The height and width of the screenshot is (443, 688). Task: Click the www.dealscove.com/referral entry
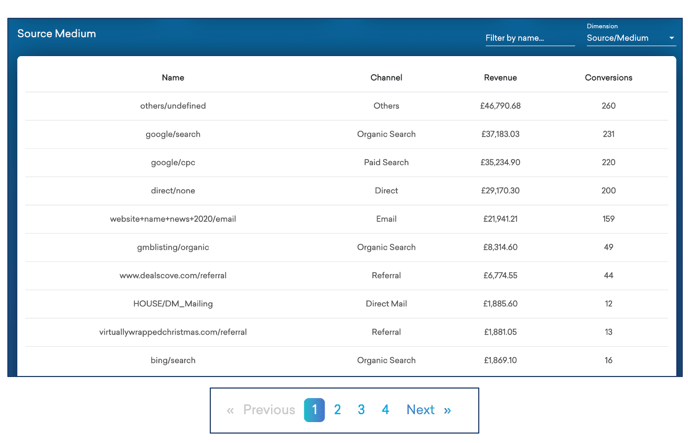(x=173, y=275)
